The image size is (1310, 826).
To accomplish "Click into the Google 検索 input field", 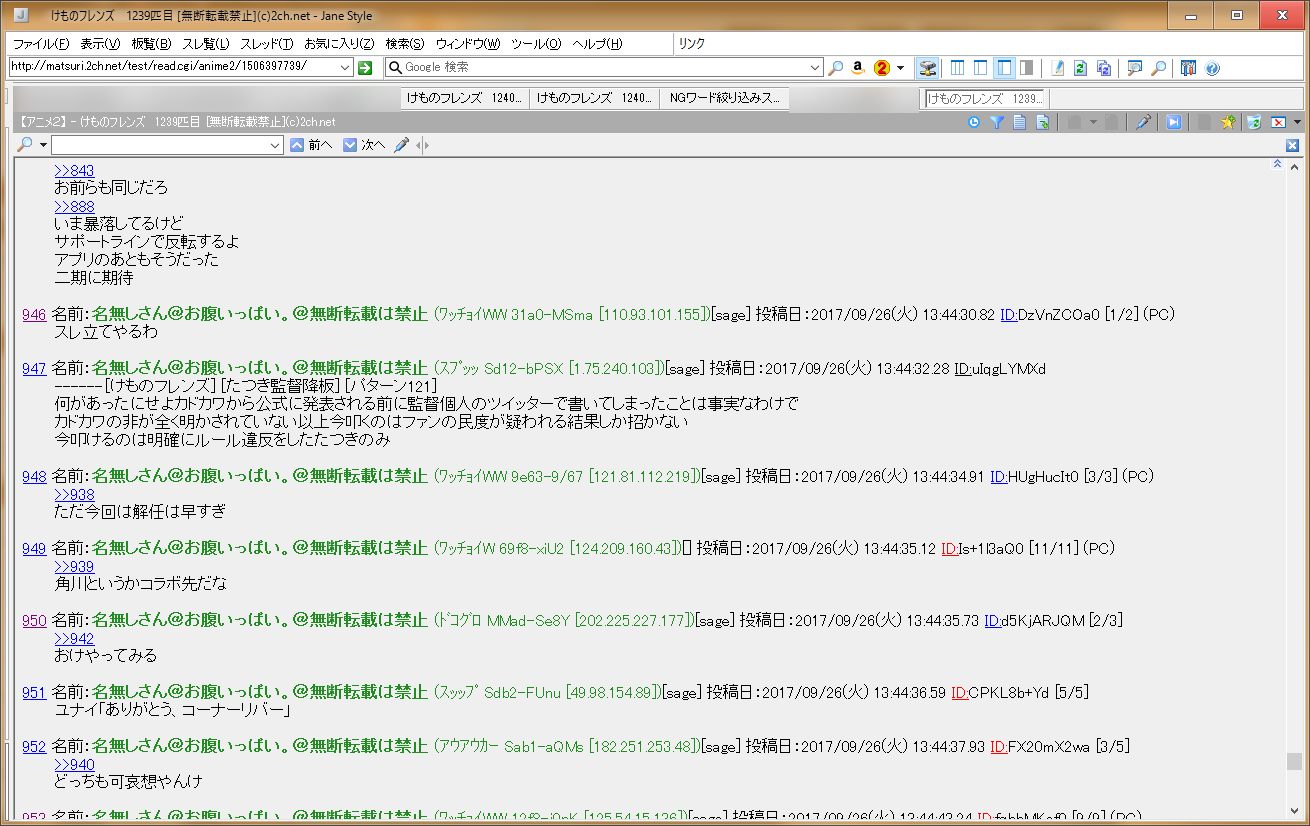I will [x=600, y=67].
